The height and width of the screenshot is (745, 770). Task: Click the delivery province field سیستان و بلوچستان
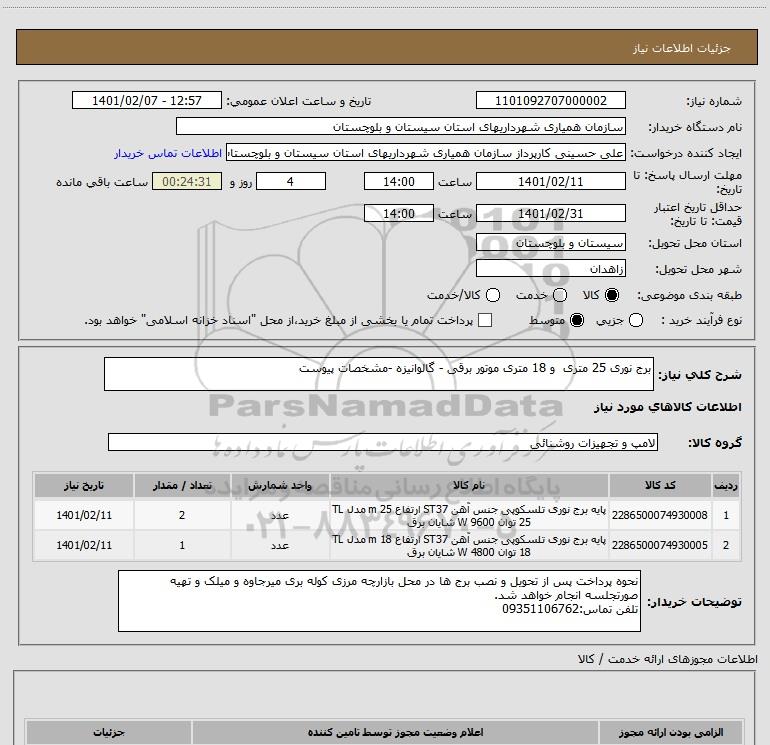(550, 242)
